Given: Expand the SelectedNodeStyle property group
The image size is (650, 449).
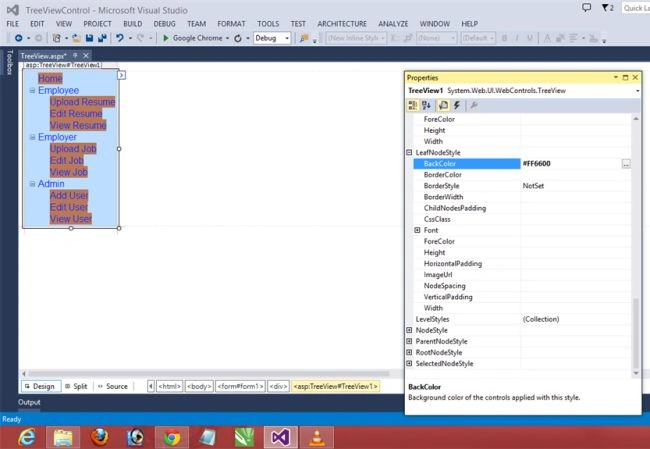Looking at the screenshot, I should pos(410,364).
